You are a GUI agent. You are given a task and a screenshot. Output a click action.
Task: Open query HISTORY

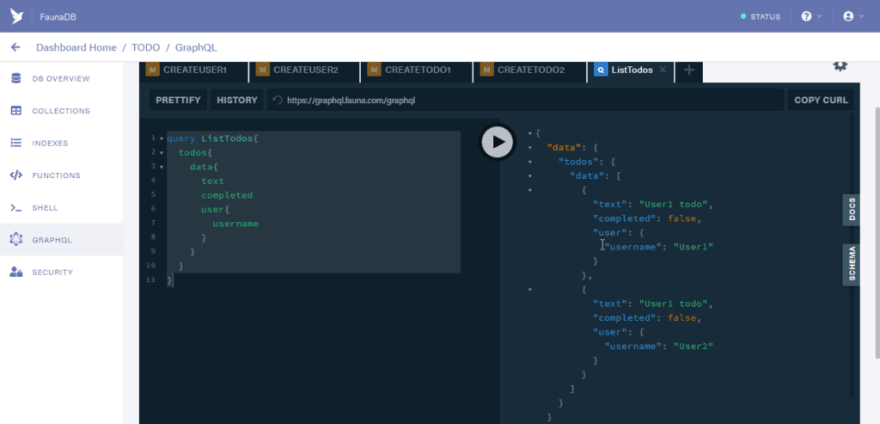click(x=237, y=101)
